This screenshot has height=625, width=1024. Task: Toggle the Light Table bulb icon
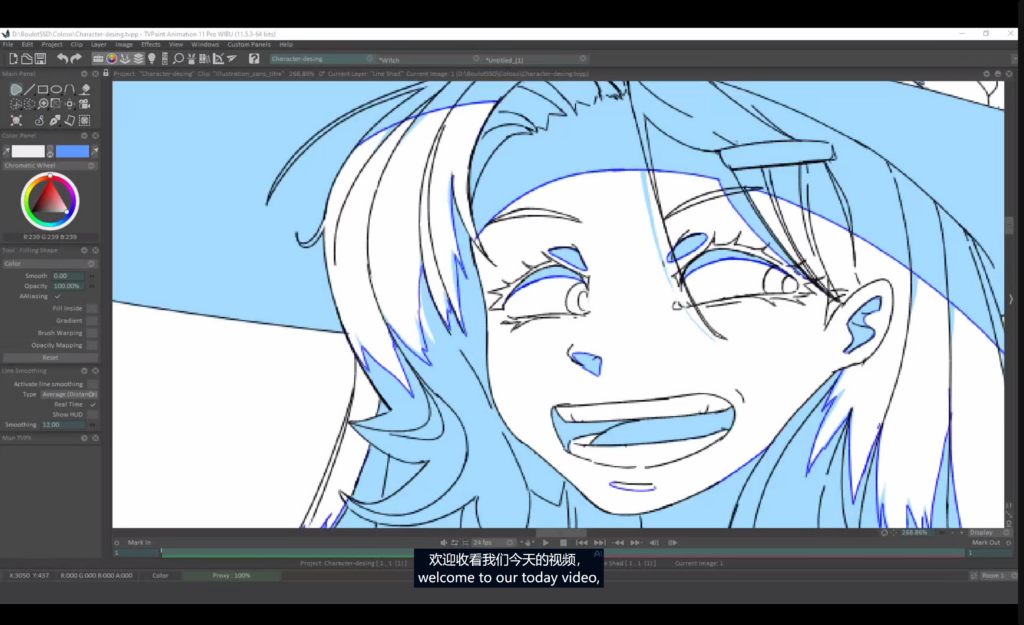click(x=152, y=59)
